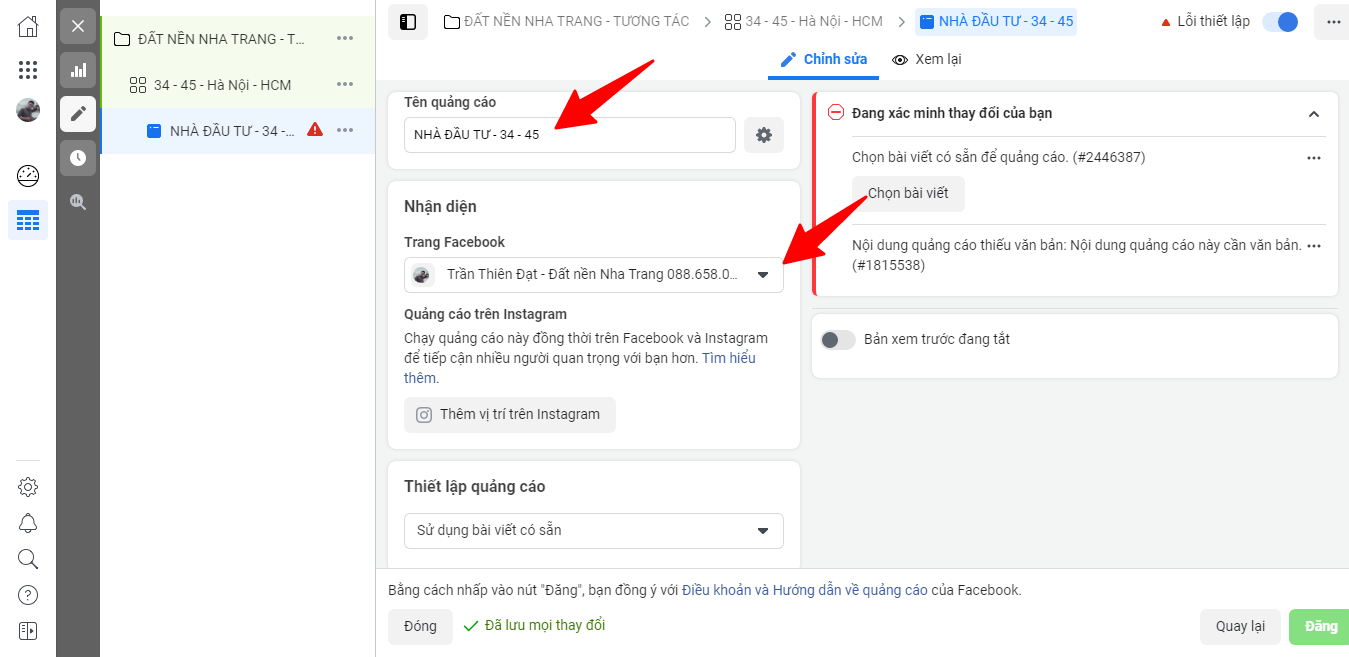1349x657 pixels.
Task: Switch to the Xem lại tab
Action: [926, 60]
